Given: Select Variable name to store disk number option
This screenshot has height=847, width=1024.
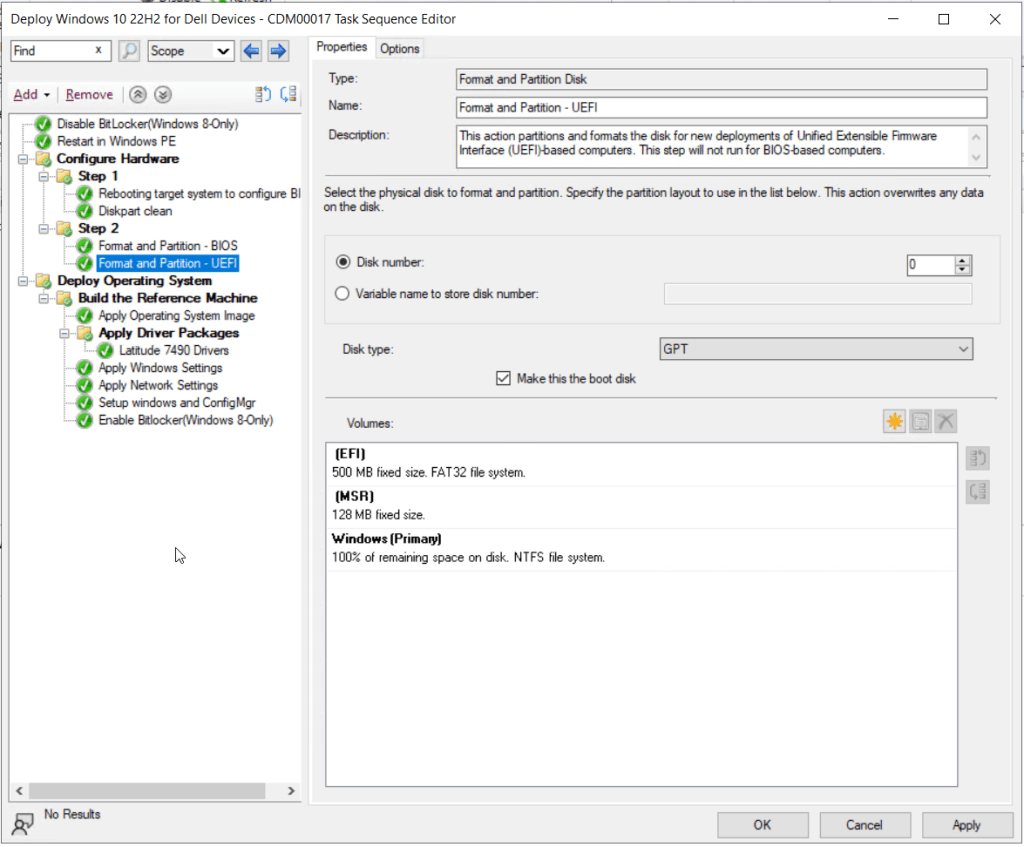Looking at the screenshot, I should (x=344, y=293).
